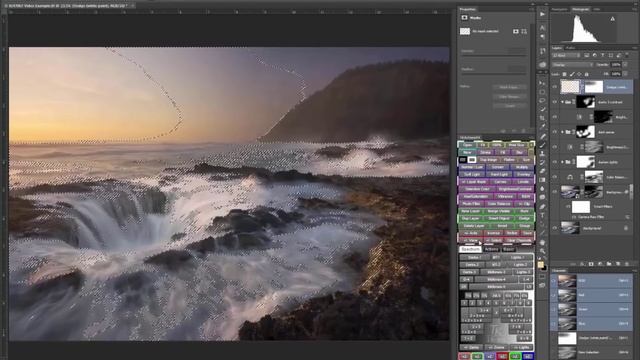Select the Eraser tool
640x360 pixels.
point(542,171)
